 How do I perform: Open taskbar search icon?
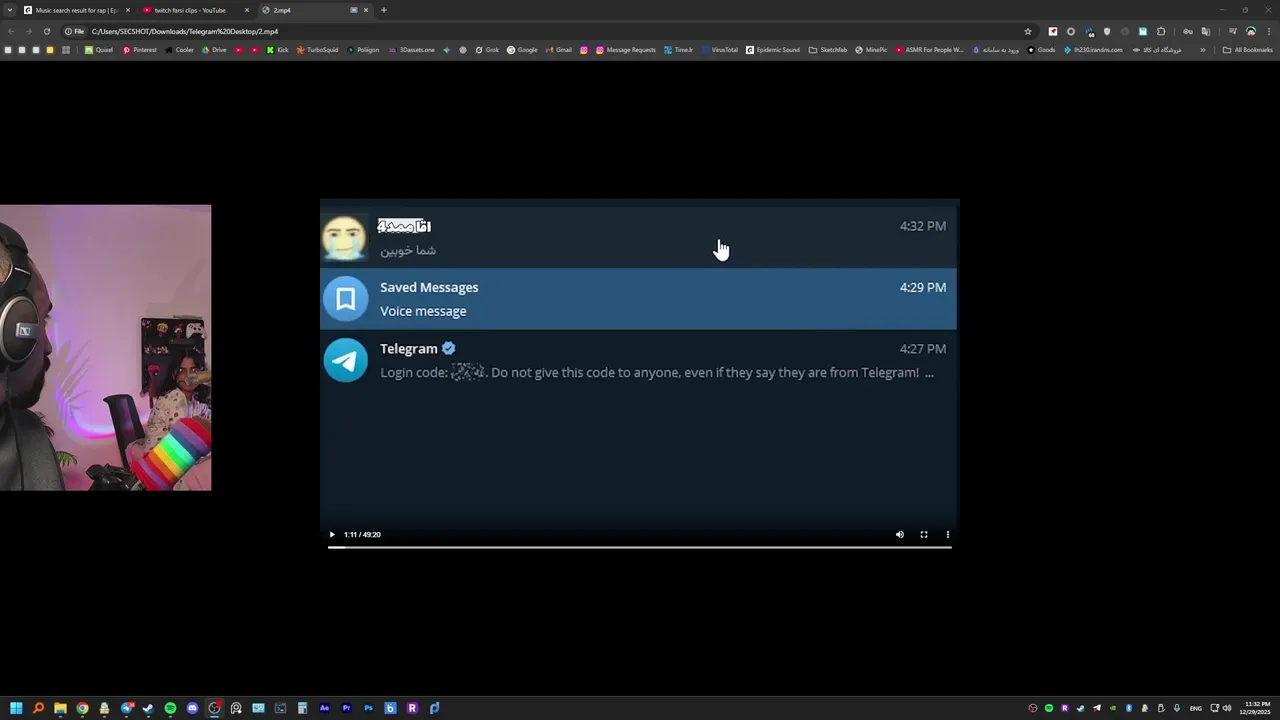[38, 708]
